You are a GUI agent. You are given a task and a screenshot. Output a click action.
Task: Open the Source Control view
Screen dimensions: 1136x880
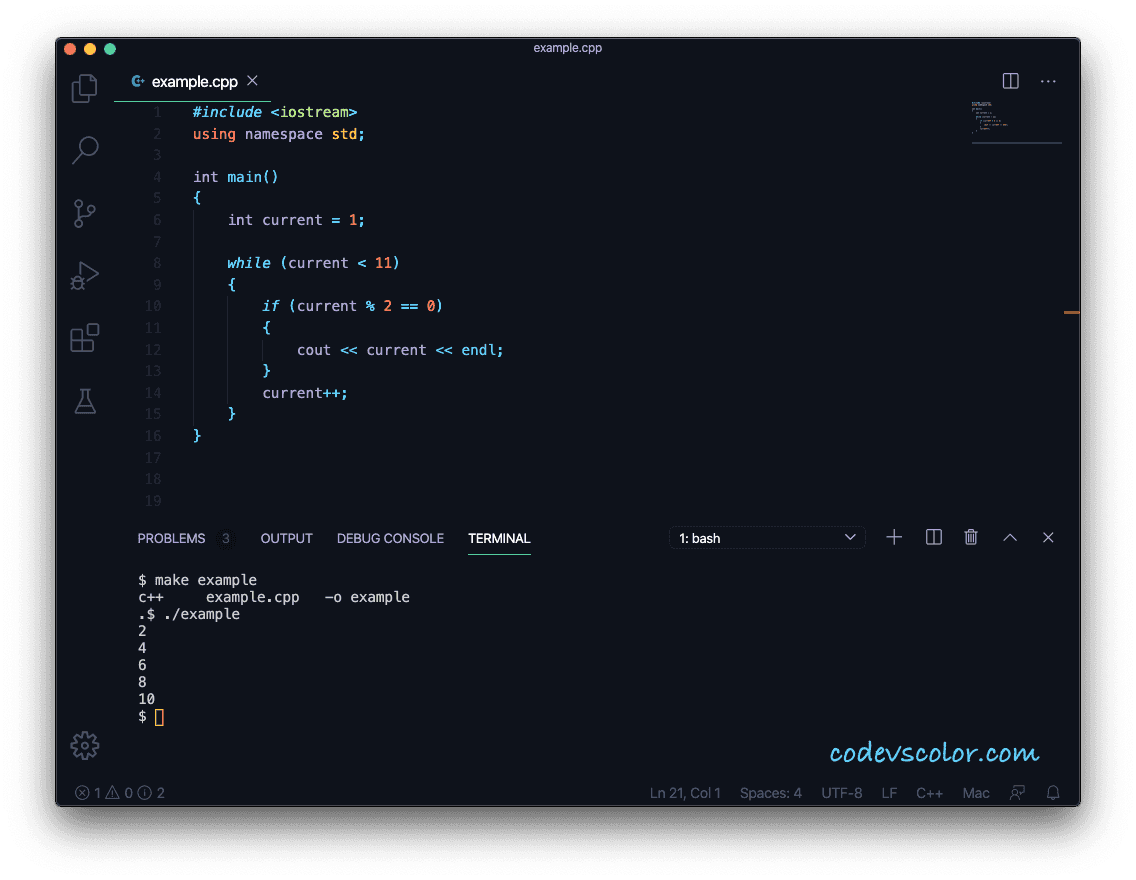coord(85,213)
